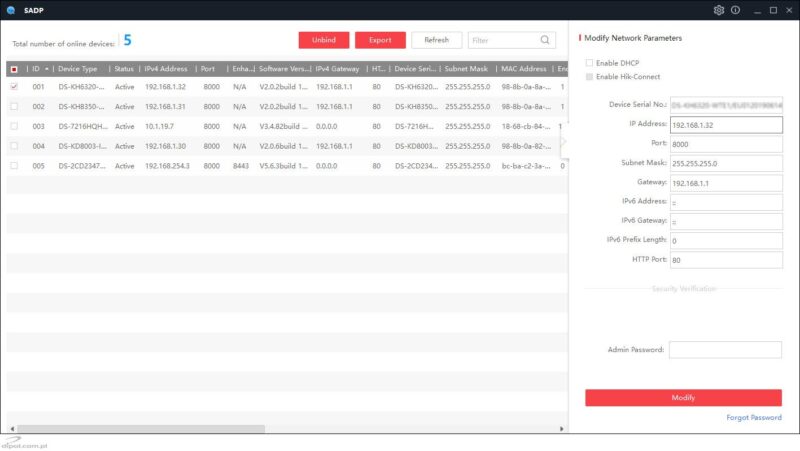This screenshot has width=800, height=451.
Task: Click the Device Serial No. field
Action: [x=726, y=105]
